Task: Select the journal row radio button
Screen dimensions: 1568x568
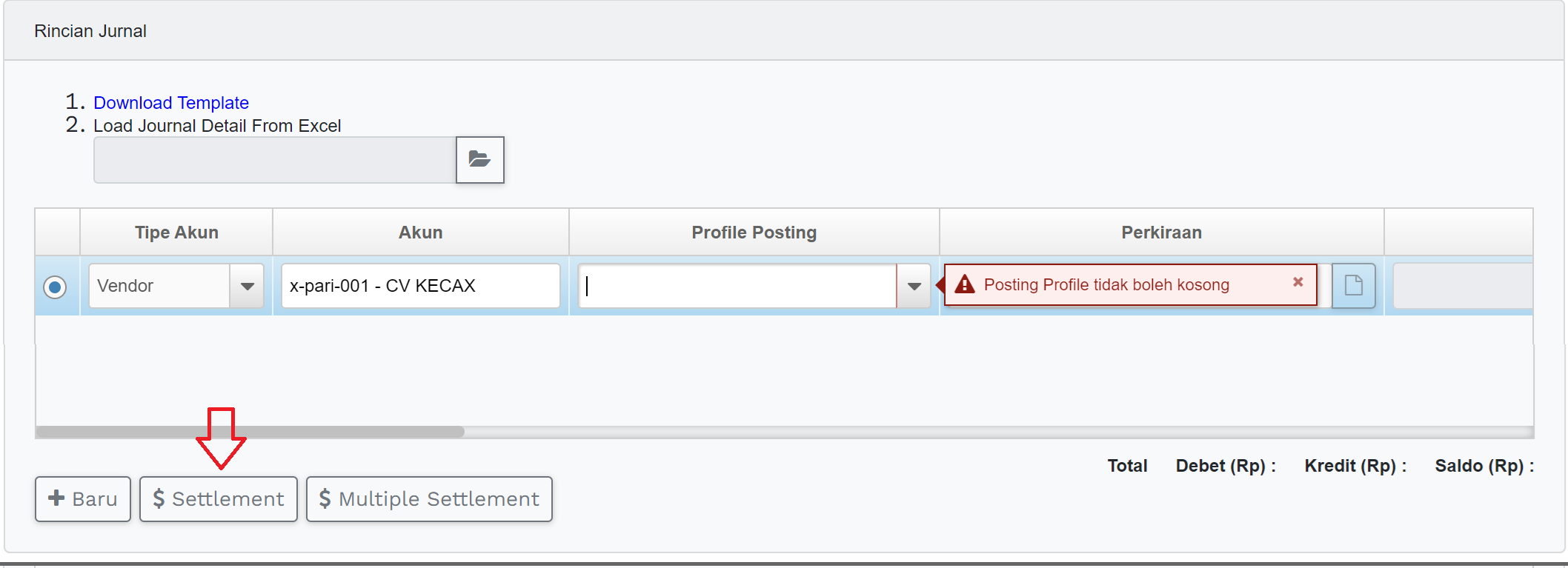Action: point(55,287)
